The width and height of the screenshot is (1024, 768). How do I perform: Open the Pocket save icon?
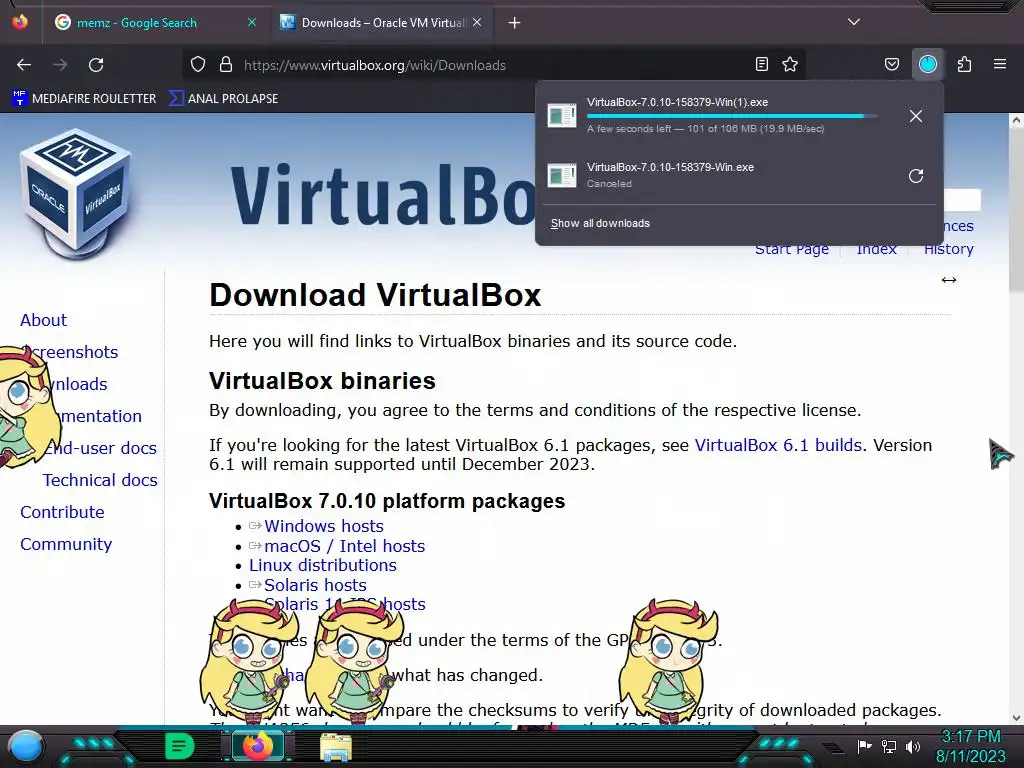click(x=891, y=64)
